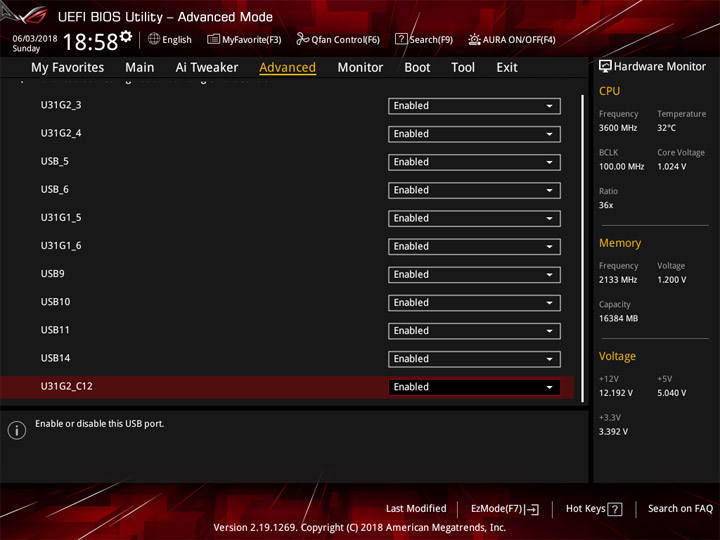Click the Hardware Monitor heading

[659, 67]
